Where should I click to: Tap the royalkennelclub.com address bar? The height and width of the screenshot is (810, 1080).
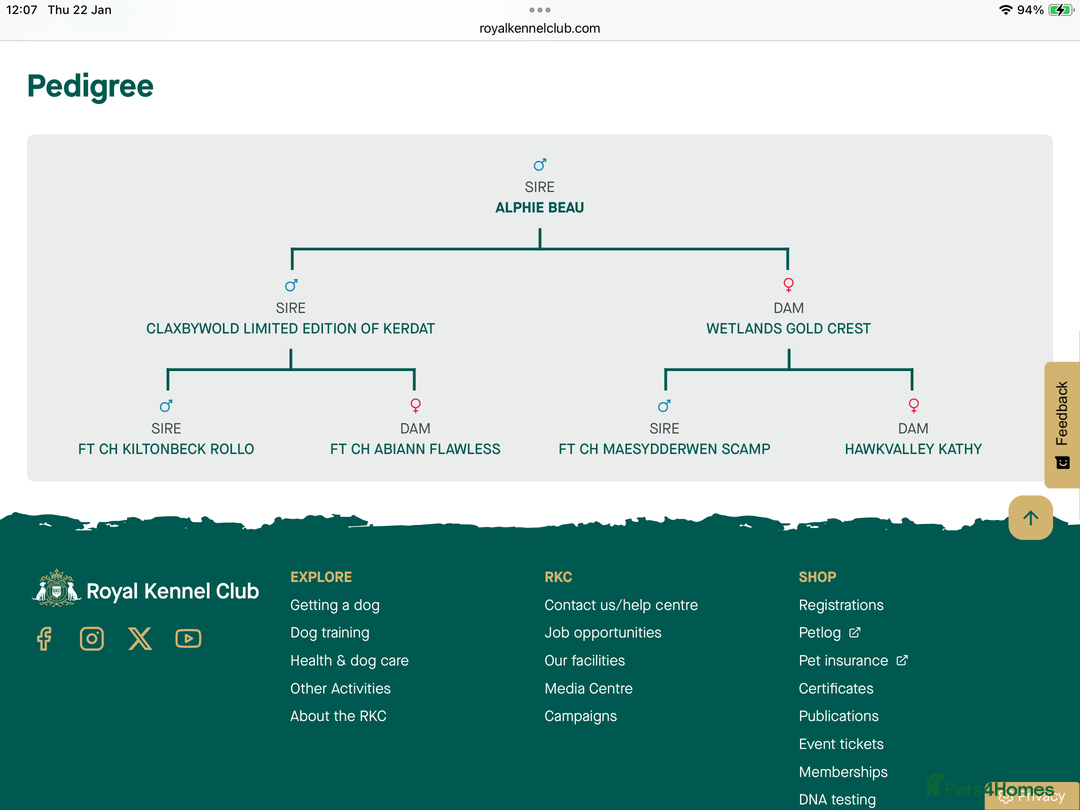pyautogui.click(x=540, y=28)
